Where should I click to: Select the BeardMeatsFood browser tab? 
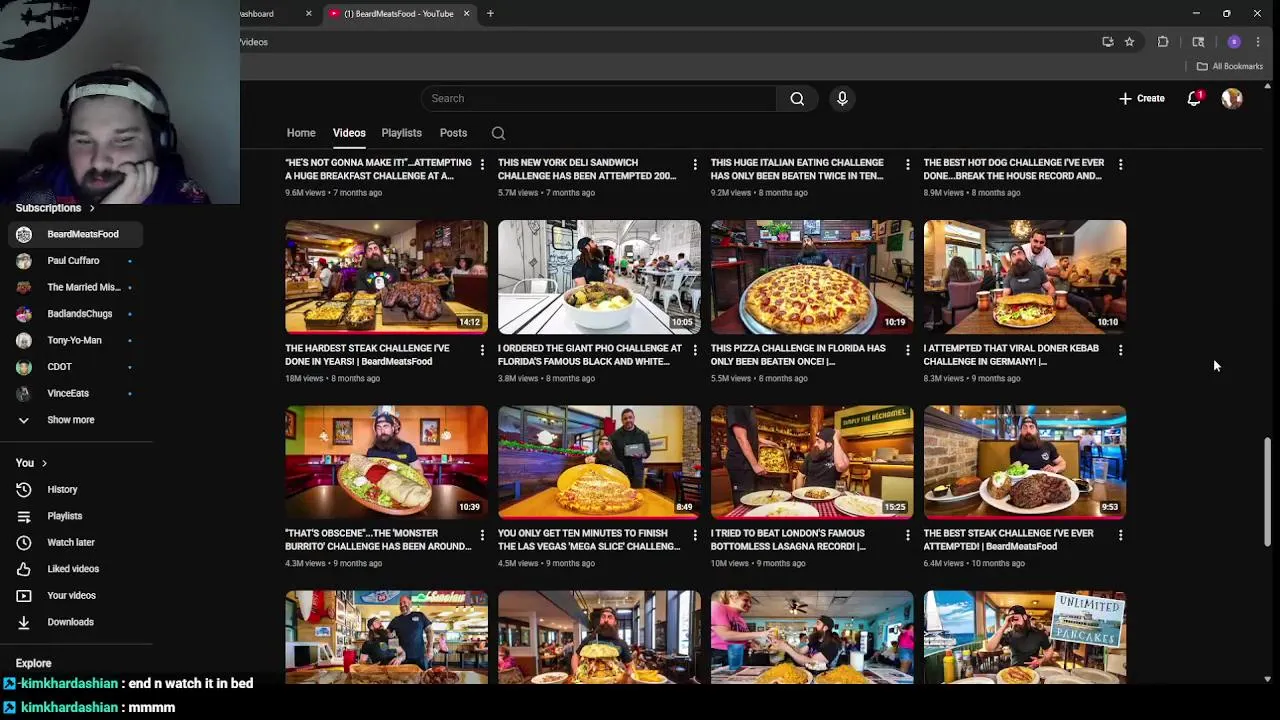[399, 14]
